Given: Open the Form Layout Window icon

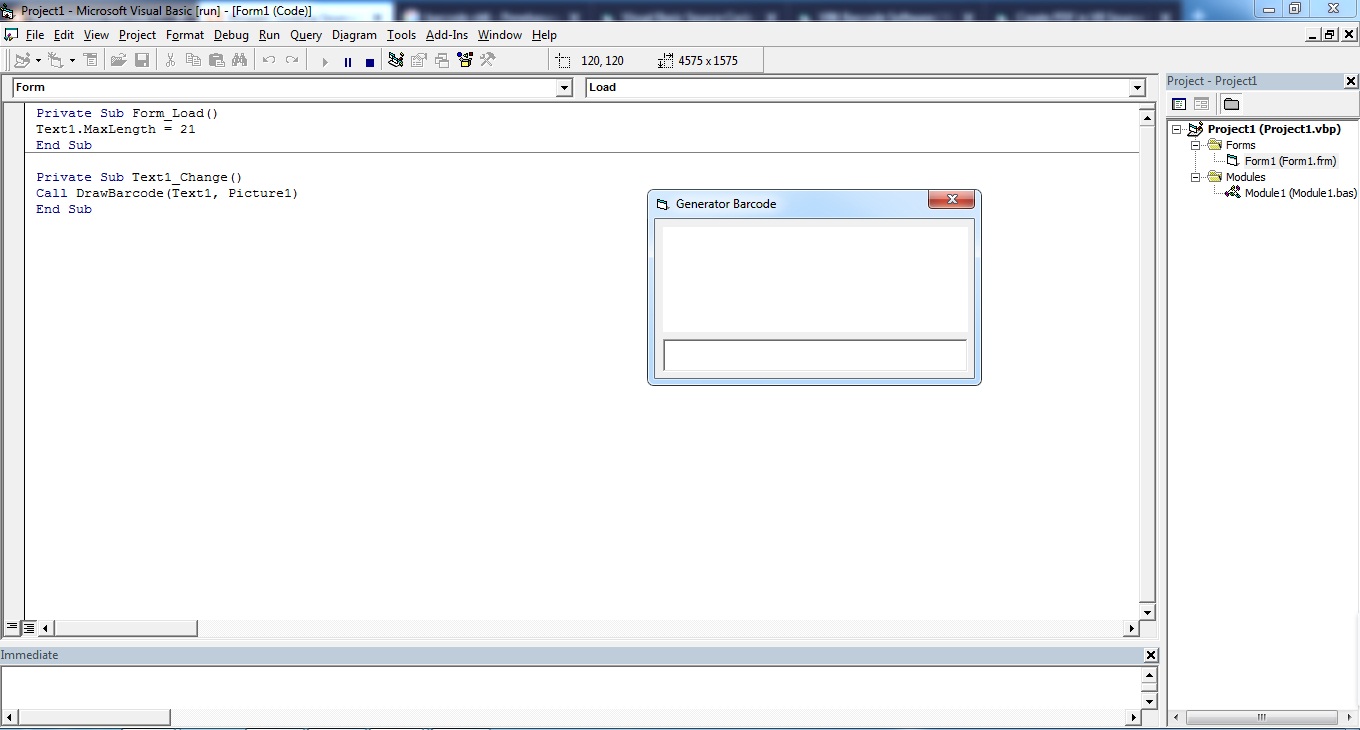Looking at the screenshot, I should [442, 60].
